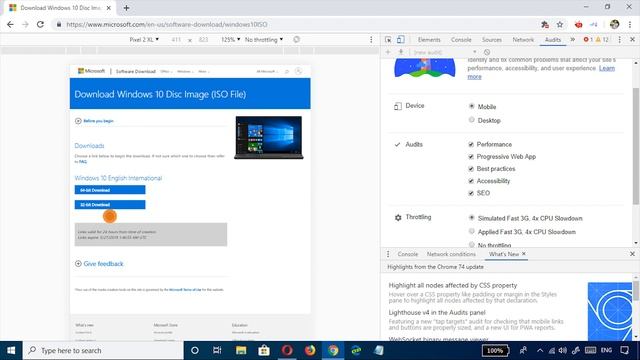The image size is (640, 360).
Task: Toggle the Progressive Web App checkbox
Action: pos(471,157)
